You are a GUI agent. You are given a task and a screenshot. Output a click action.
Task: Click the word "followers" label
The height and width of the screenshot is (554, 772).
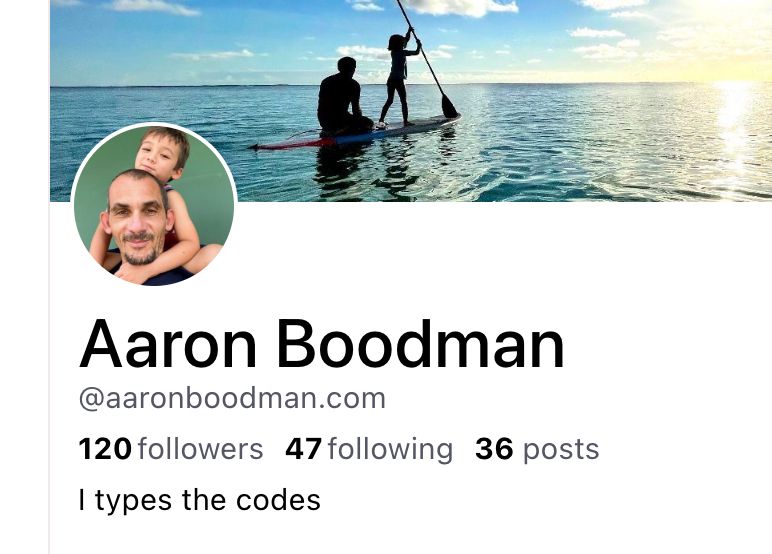point(200,449)
